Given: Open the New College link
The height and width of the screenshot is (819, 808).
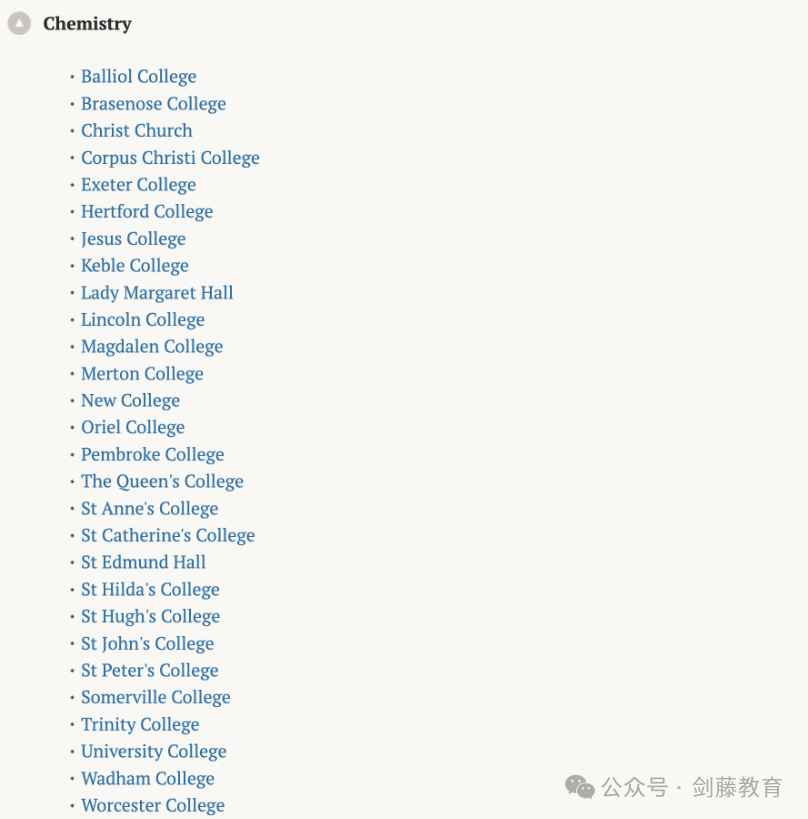Looking at the screenshot, I should tap(131, 401).
